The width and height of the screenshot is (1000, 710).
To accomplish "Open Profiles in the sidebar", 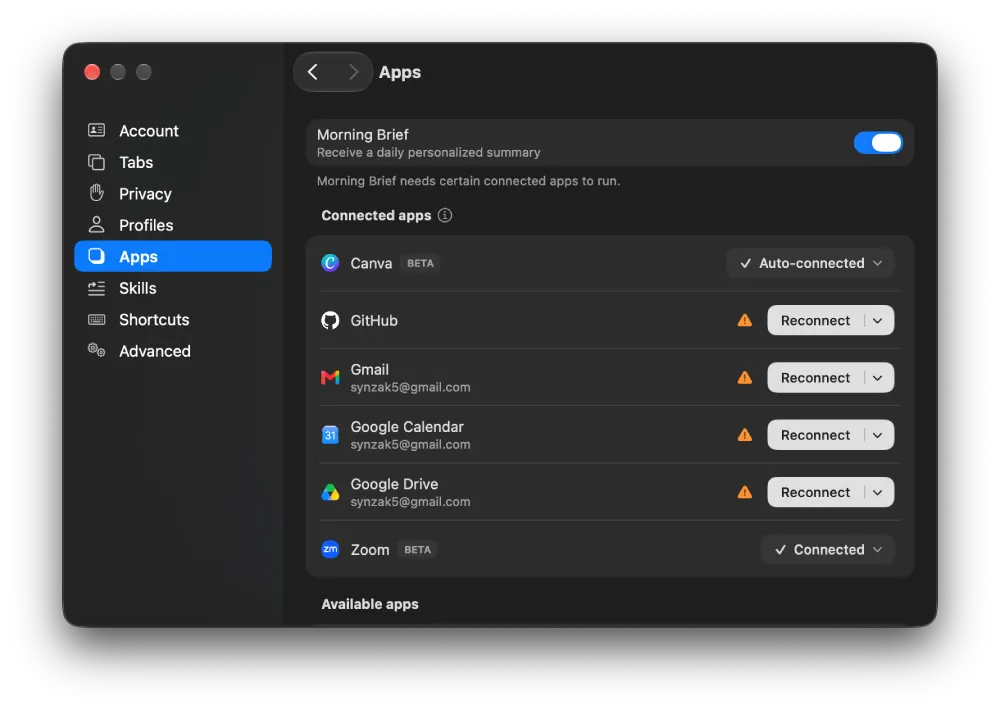I will [x=173, y=225].
